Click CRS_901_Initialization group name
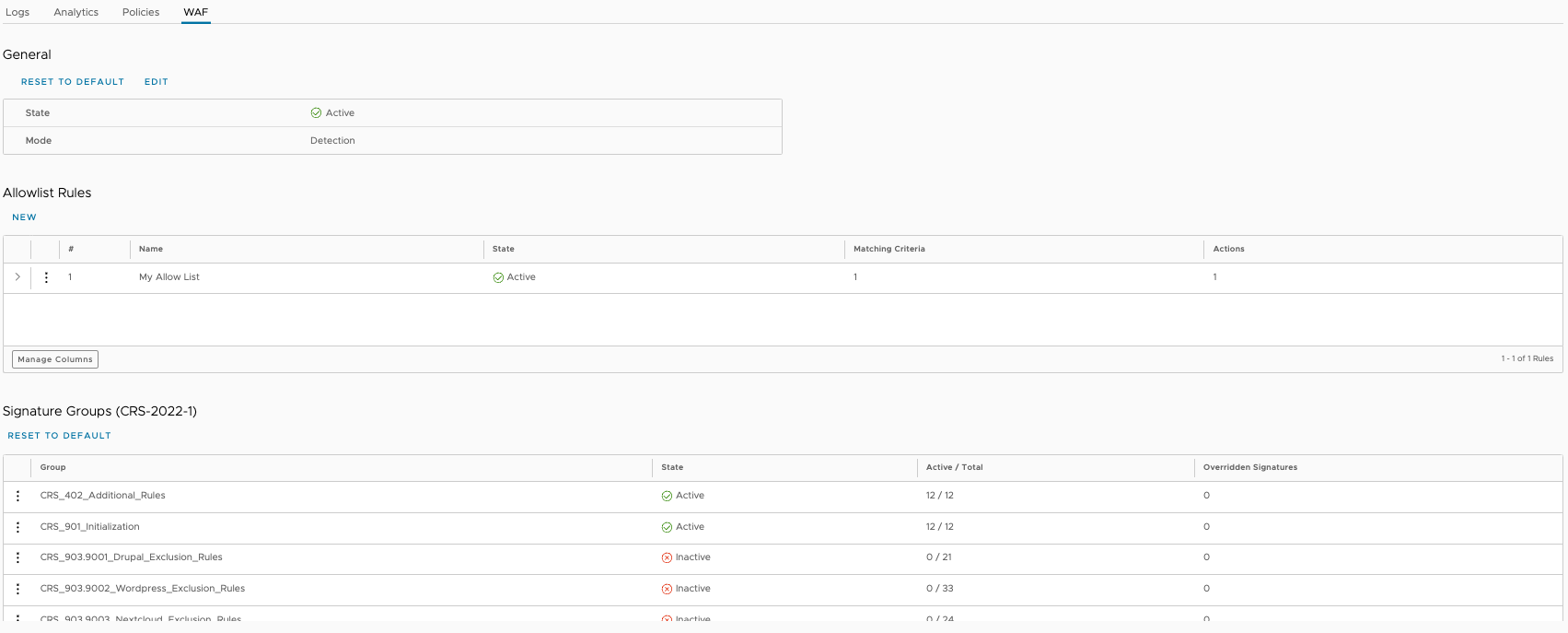Image resolution: width=1568 pixels, height=633 pixels. pyautogui.click(x=90, y=527)
